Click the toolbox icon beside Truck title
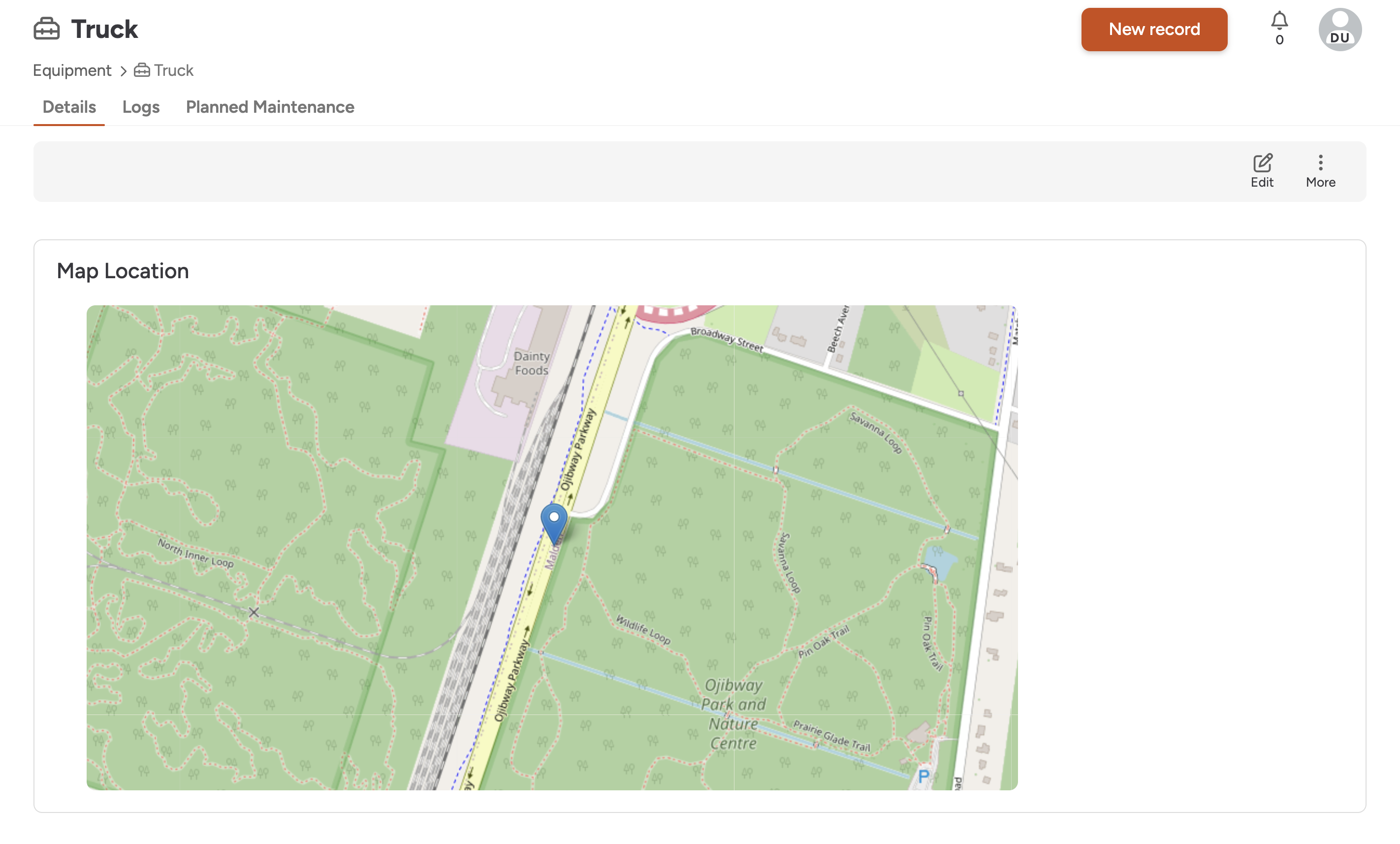Image resolution: width=1400 pixels, height=844 pixels. (x=47, y=29)
